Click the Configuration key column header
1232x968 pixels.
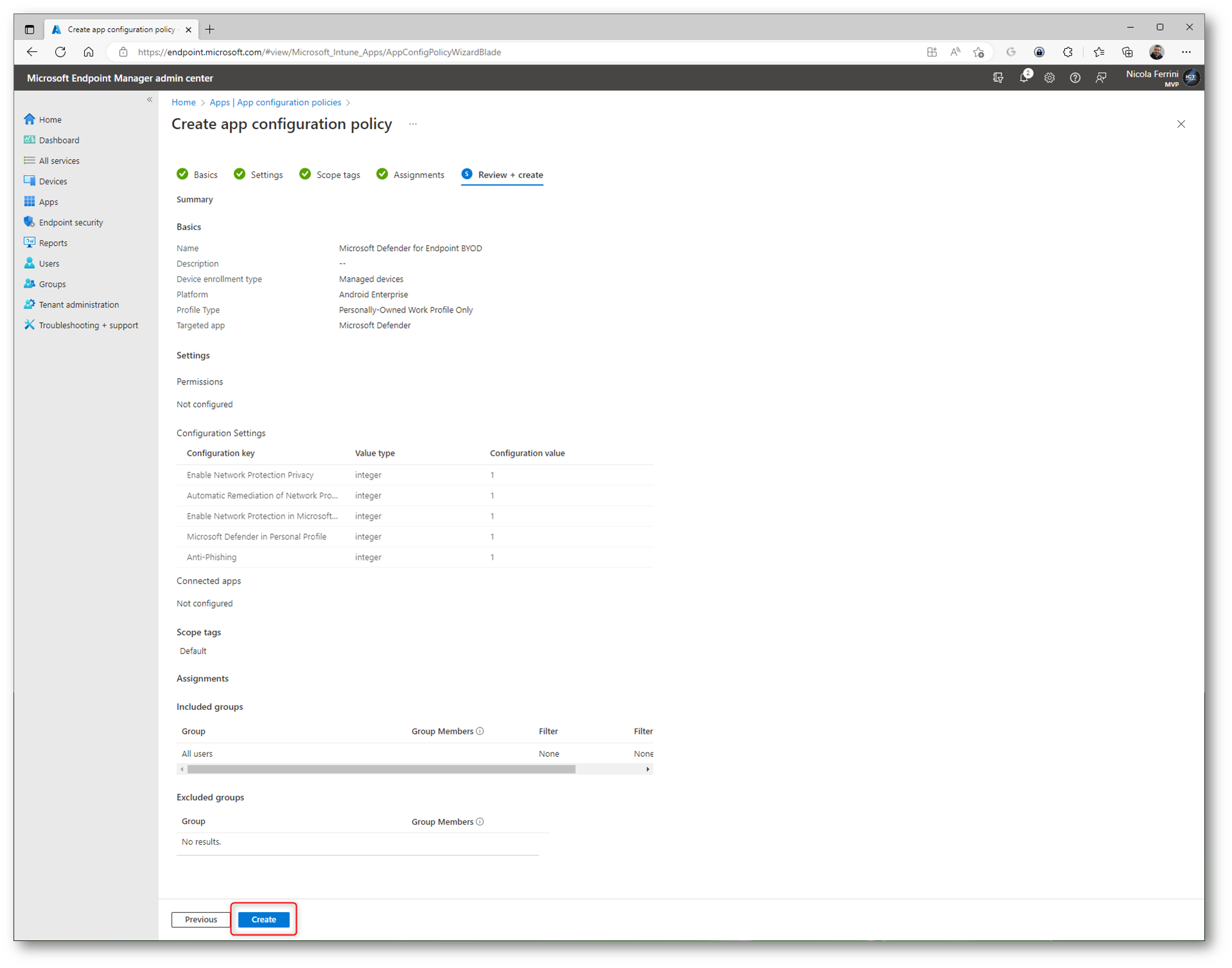pyautogui.click(x=221, y=453)
